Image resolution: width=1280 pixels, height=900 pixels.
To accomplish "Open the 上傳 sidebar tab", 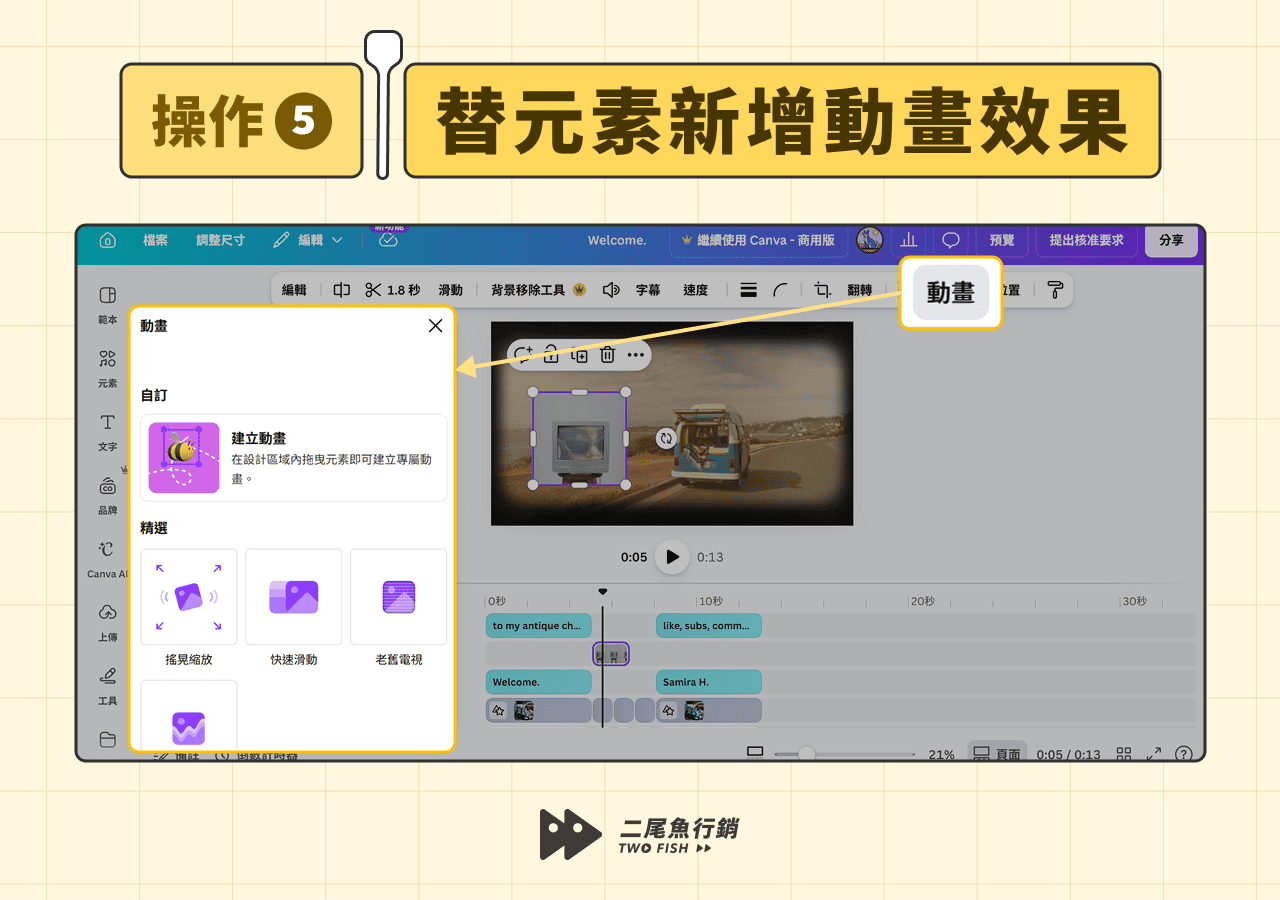I will click(x=107, y=622).
